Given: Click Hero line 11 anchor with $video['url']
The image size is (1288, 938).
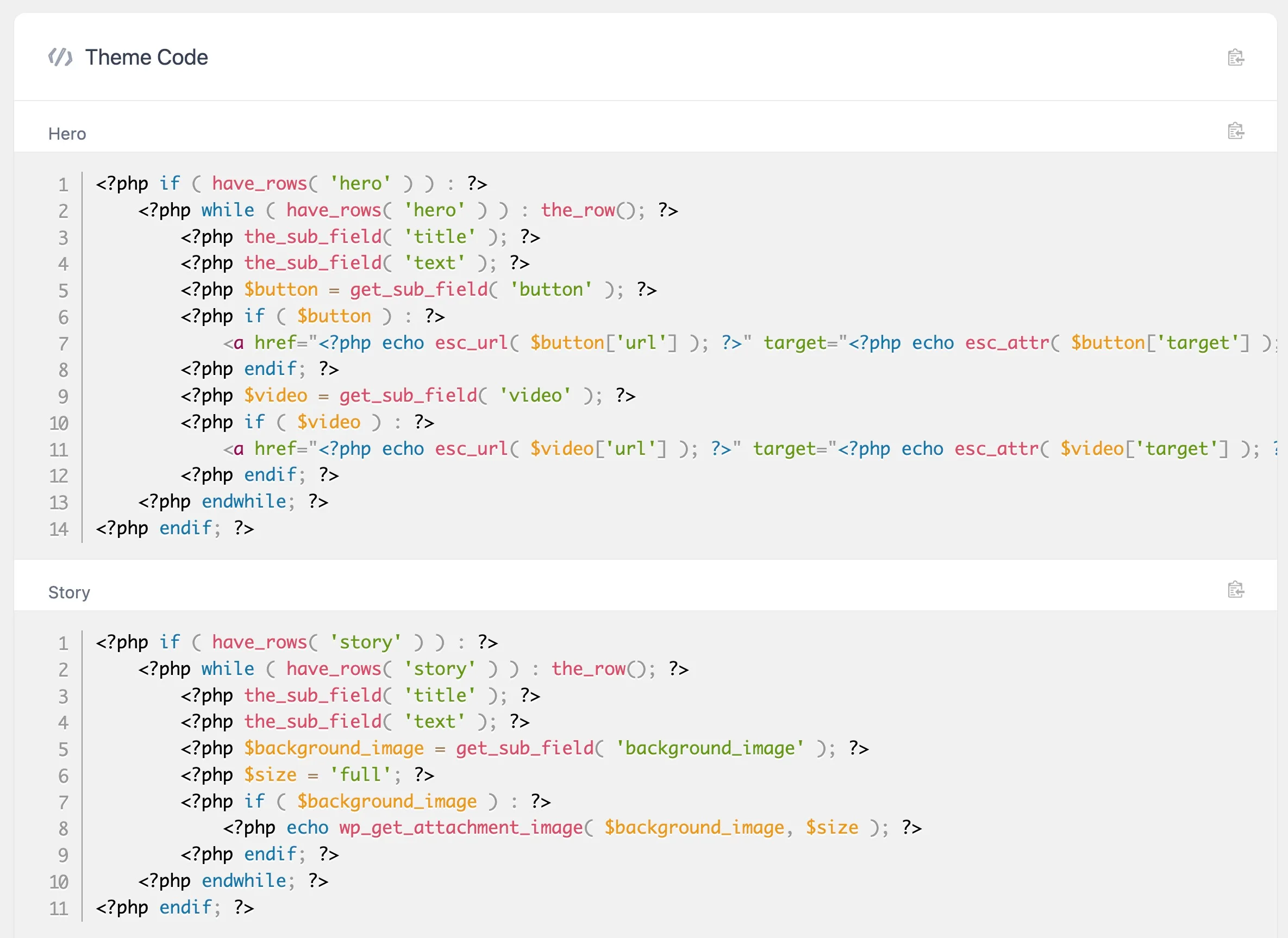Looking at the screenshot, I should (749, 448).
